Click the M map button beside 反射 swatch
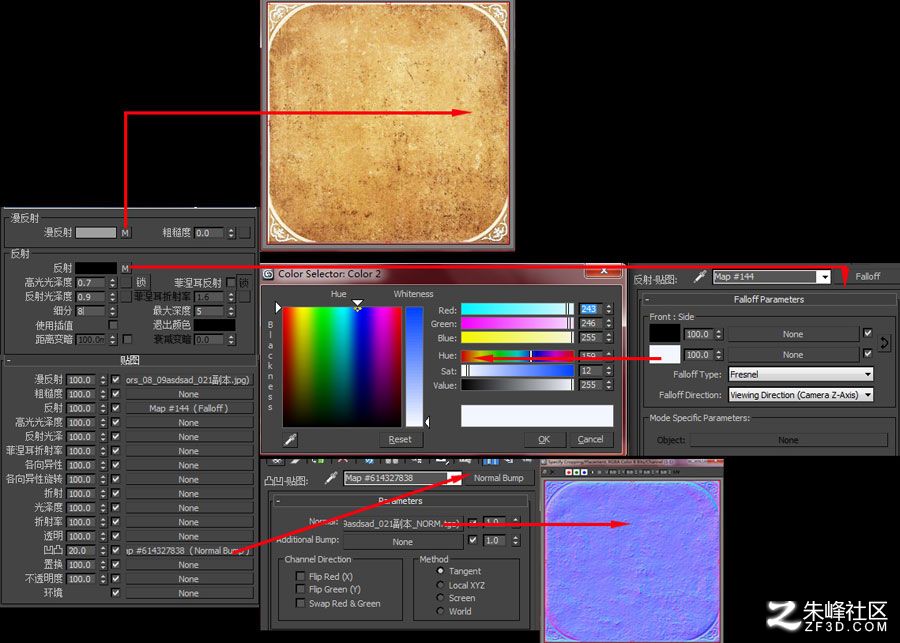 click(125, 268)
